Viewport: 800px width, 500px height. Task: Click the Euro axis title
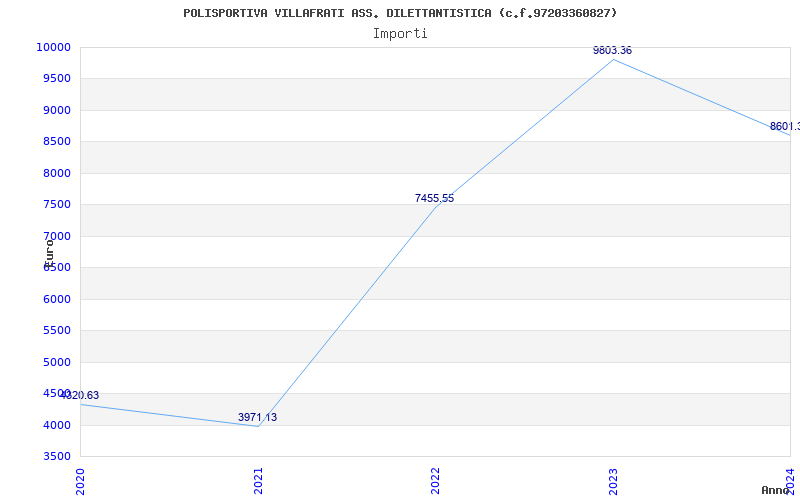[49, 253]
